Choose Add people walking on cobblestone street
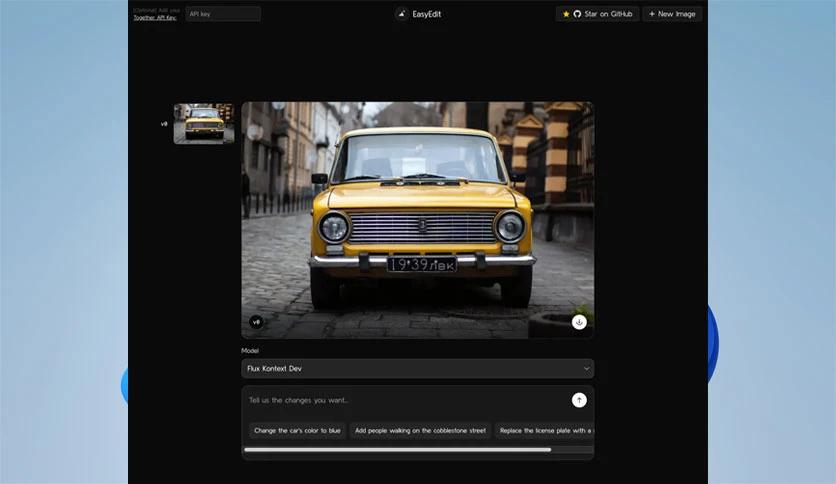 coord(420,430)
